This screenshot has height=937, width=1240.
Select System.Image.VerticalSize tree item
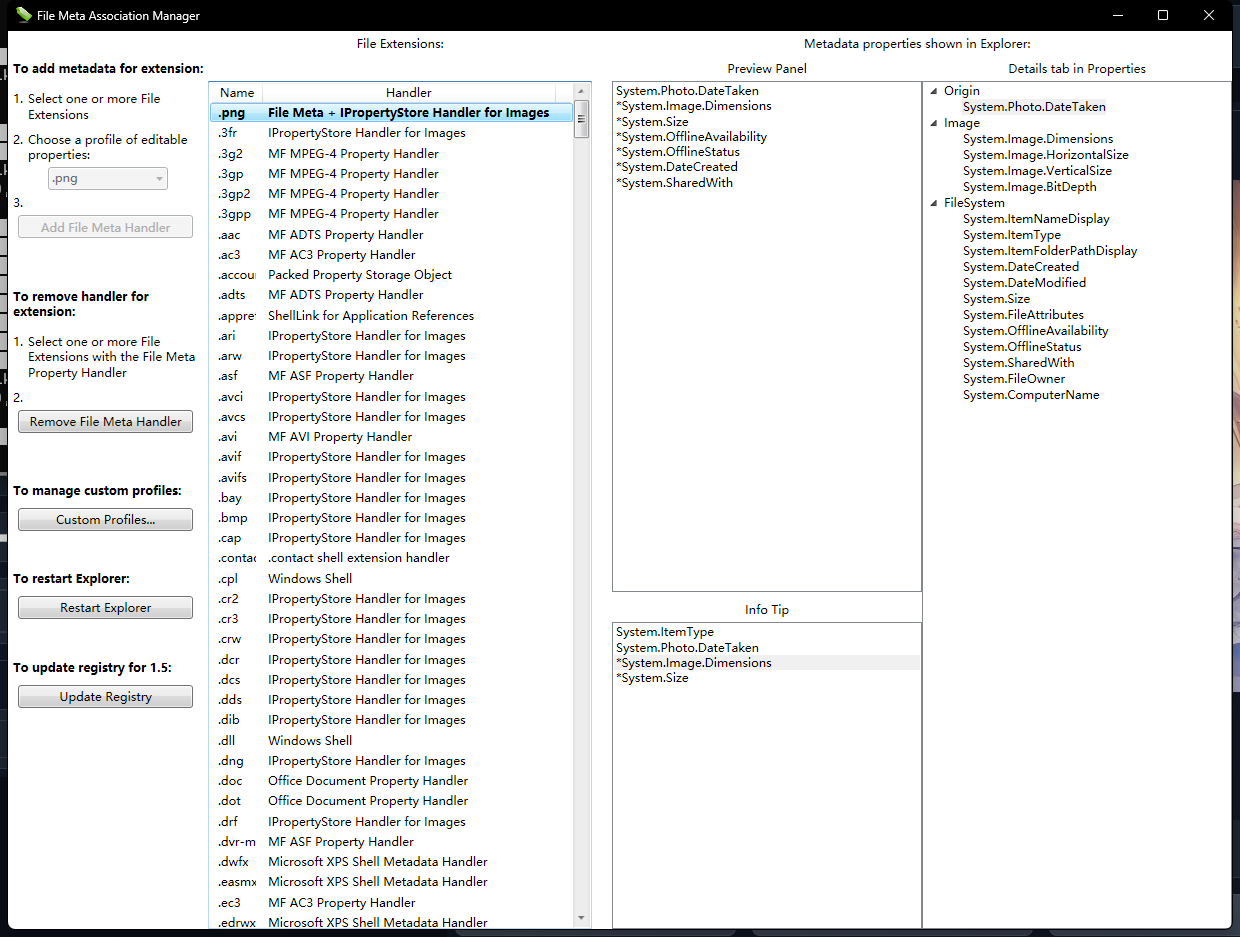tap(1037, 171)
